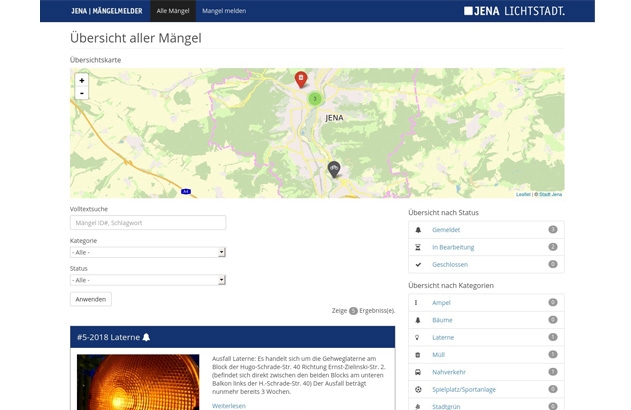
Task: Open the Spielplatz/Sportanlage category
Action: 463,389
